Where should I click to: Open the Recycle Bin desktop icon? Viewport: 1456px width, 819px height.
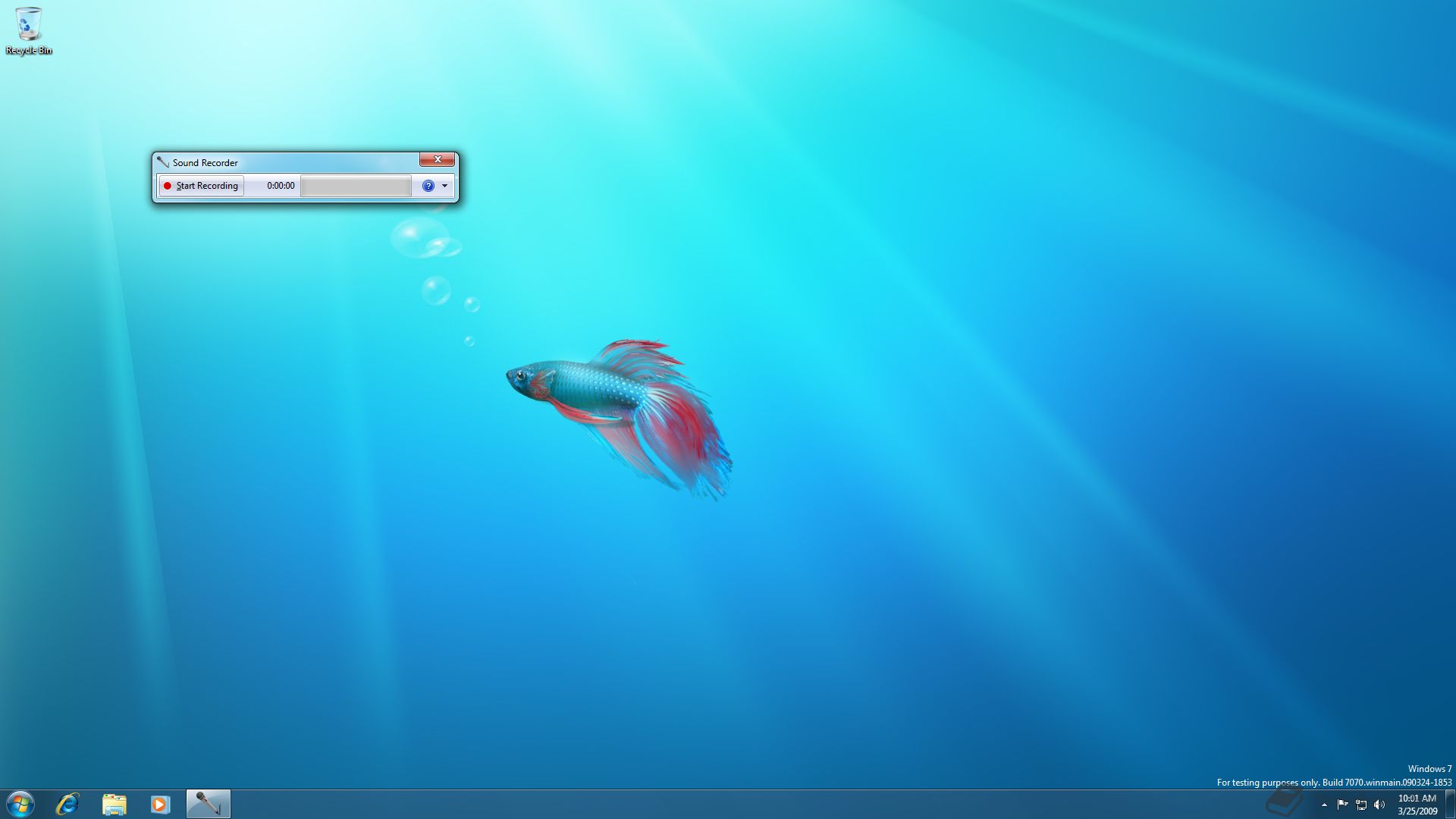[29, 30]
